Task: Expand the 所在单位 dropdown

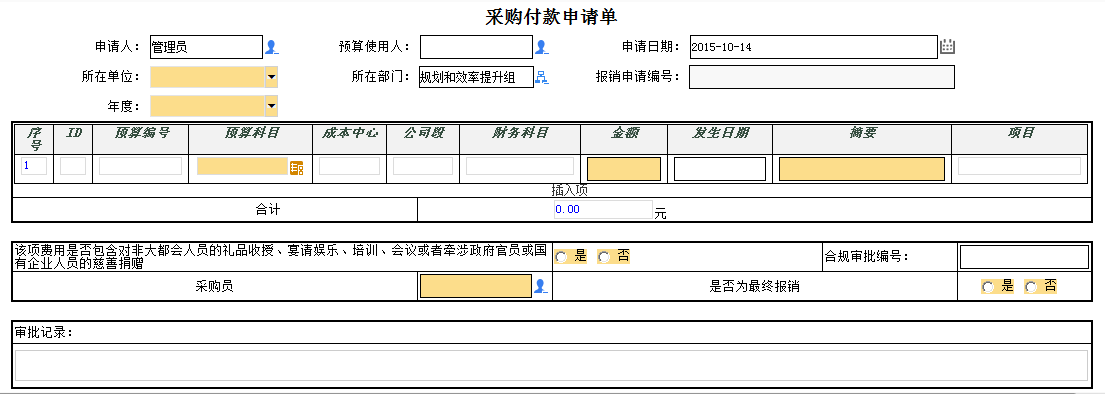Action: tap(271, 77)
